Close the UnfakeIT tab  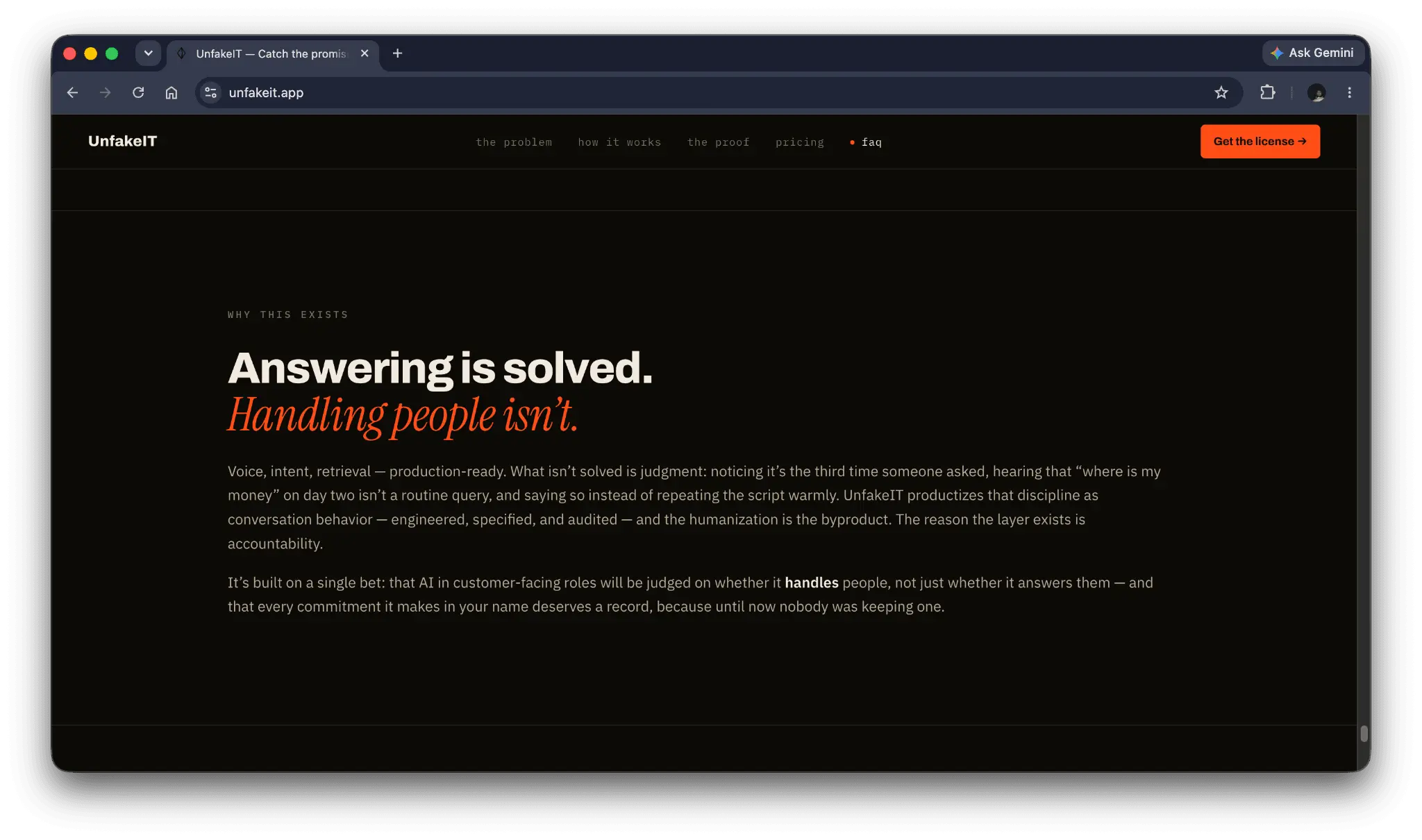(x=365, y=53)
